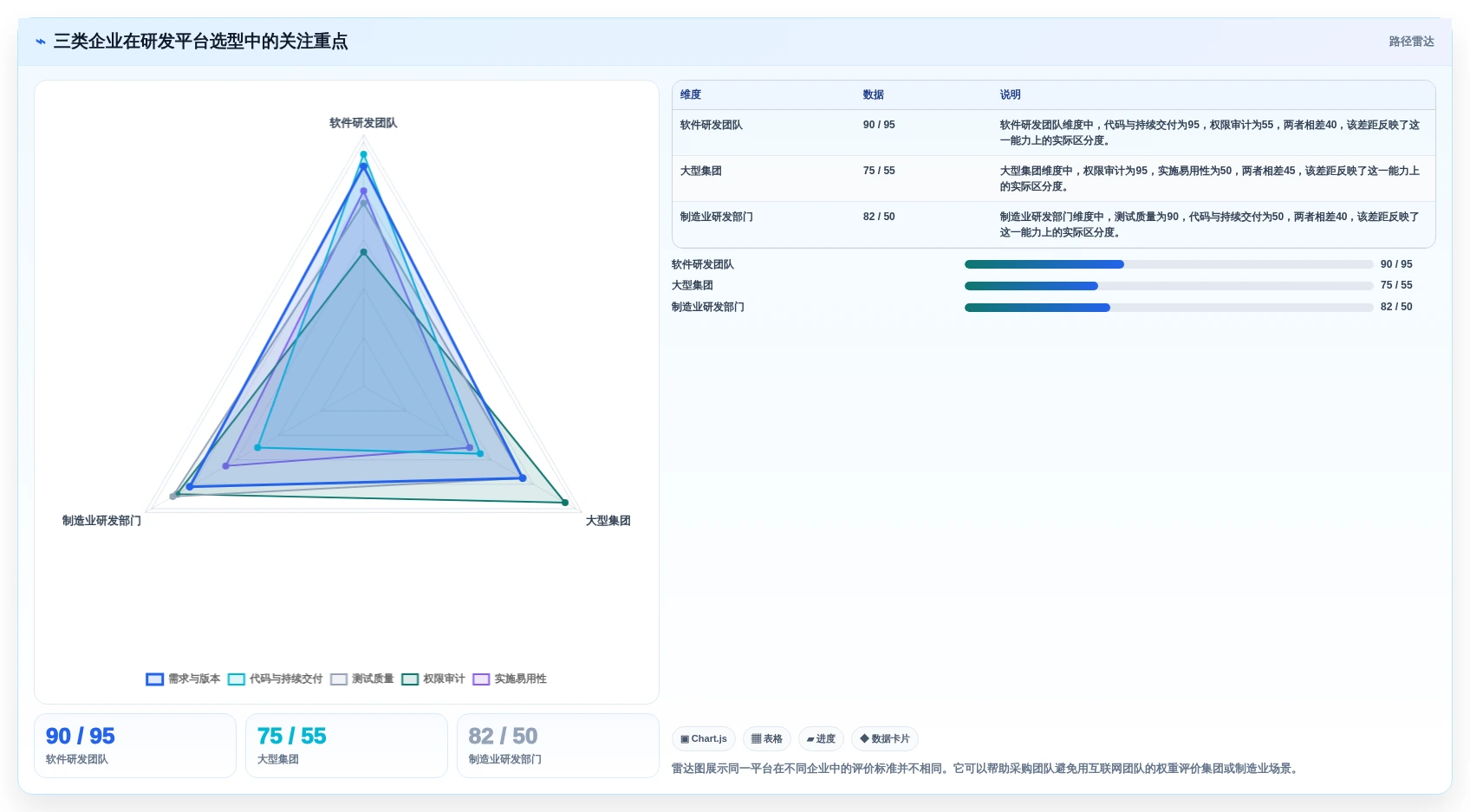Open the 75 / 55 大型集团 data card

point(347,746)
